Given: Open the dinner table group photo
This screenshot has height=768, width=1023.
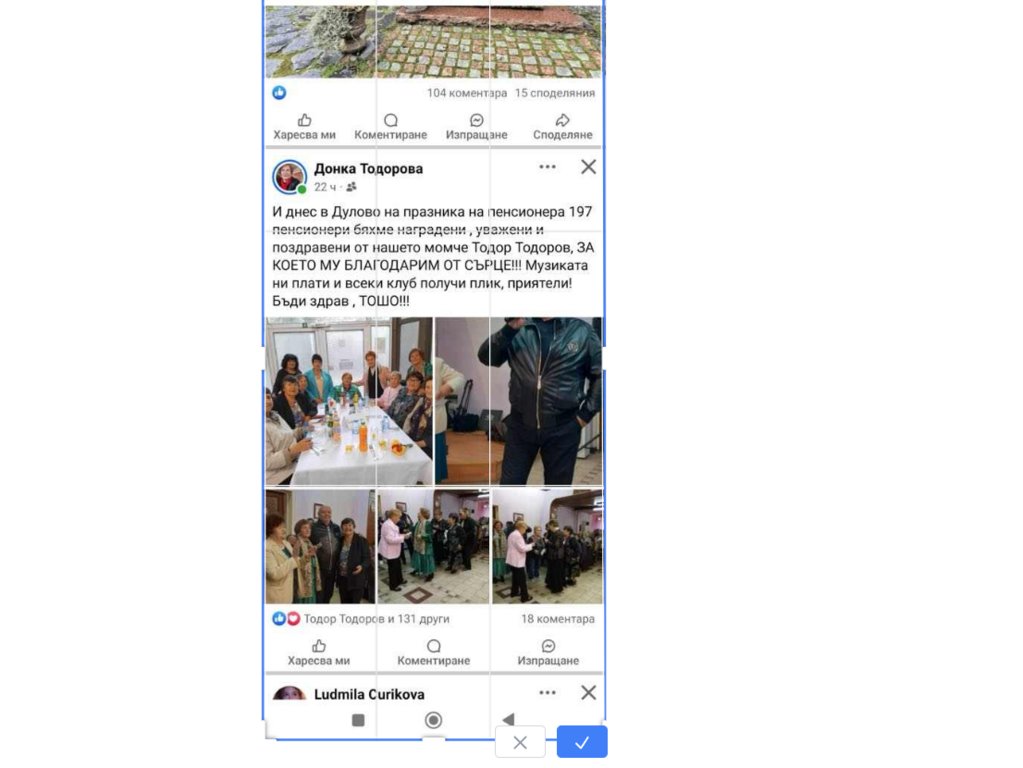Looking at the screenshot, I should [348, 401].
